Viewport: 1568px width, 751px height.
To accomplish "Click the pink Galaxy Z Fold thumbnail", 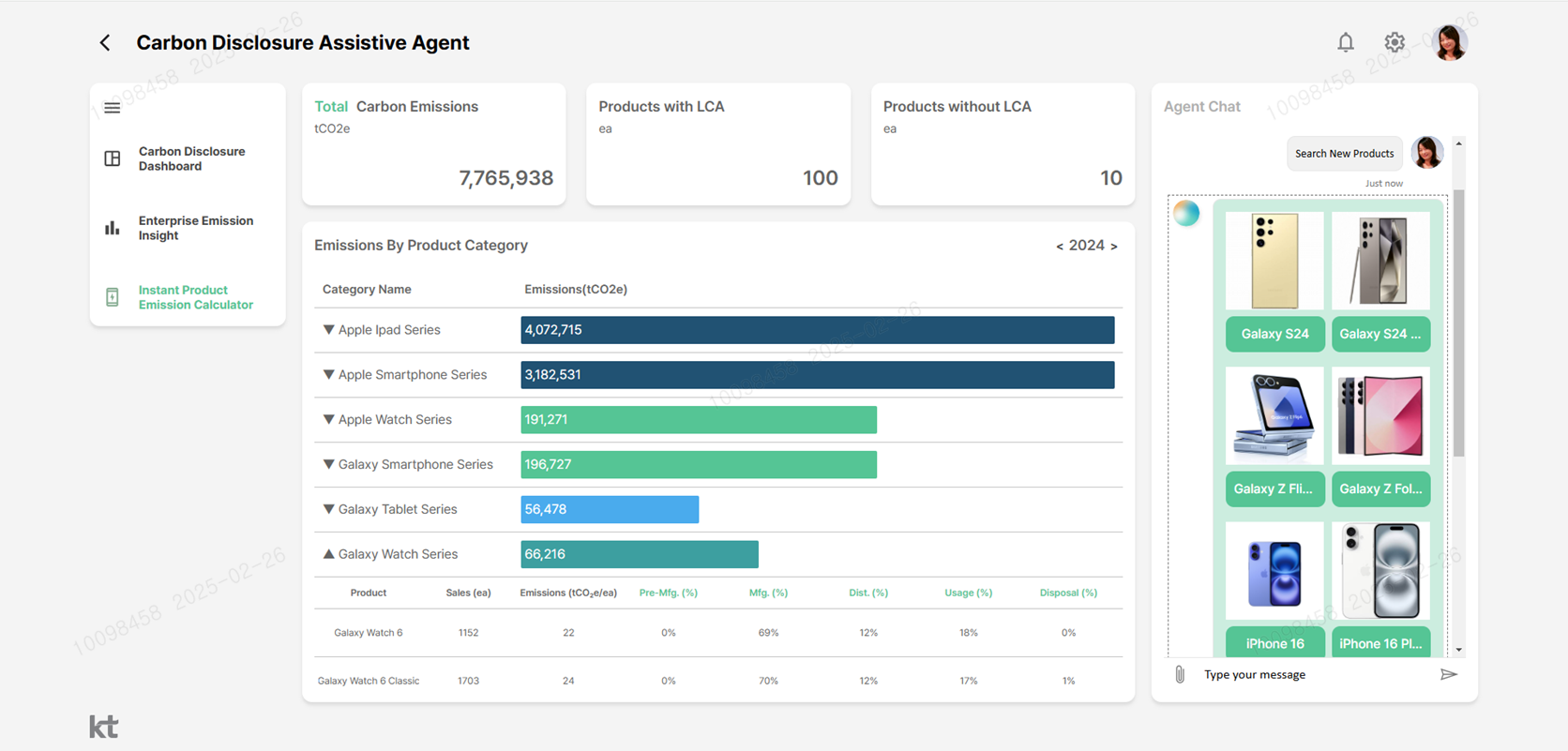I will [x=1380, y=415].
